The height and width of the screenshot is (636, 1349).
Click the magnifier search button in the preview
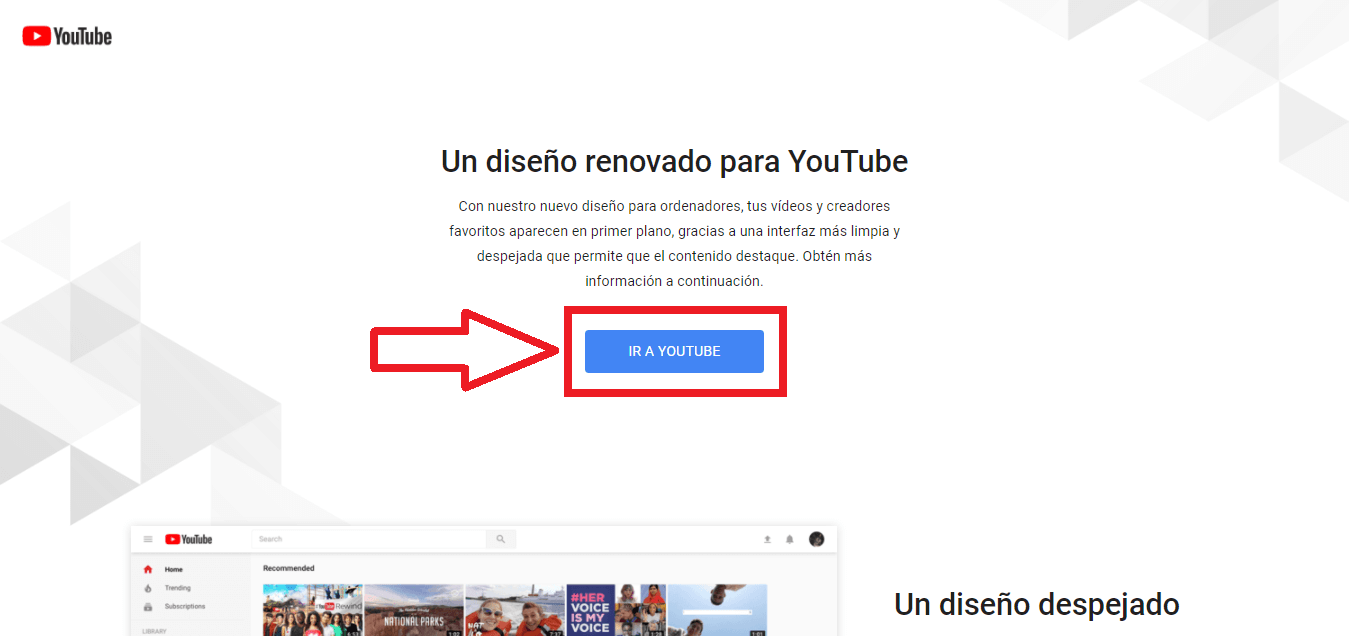(501, 539)
